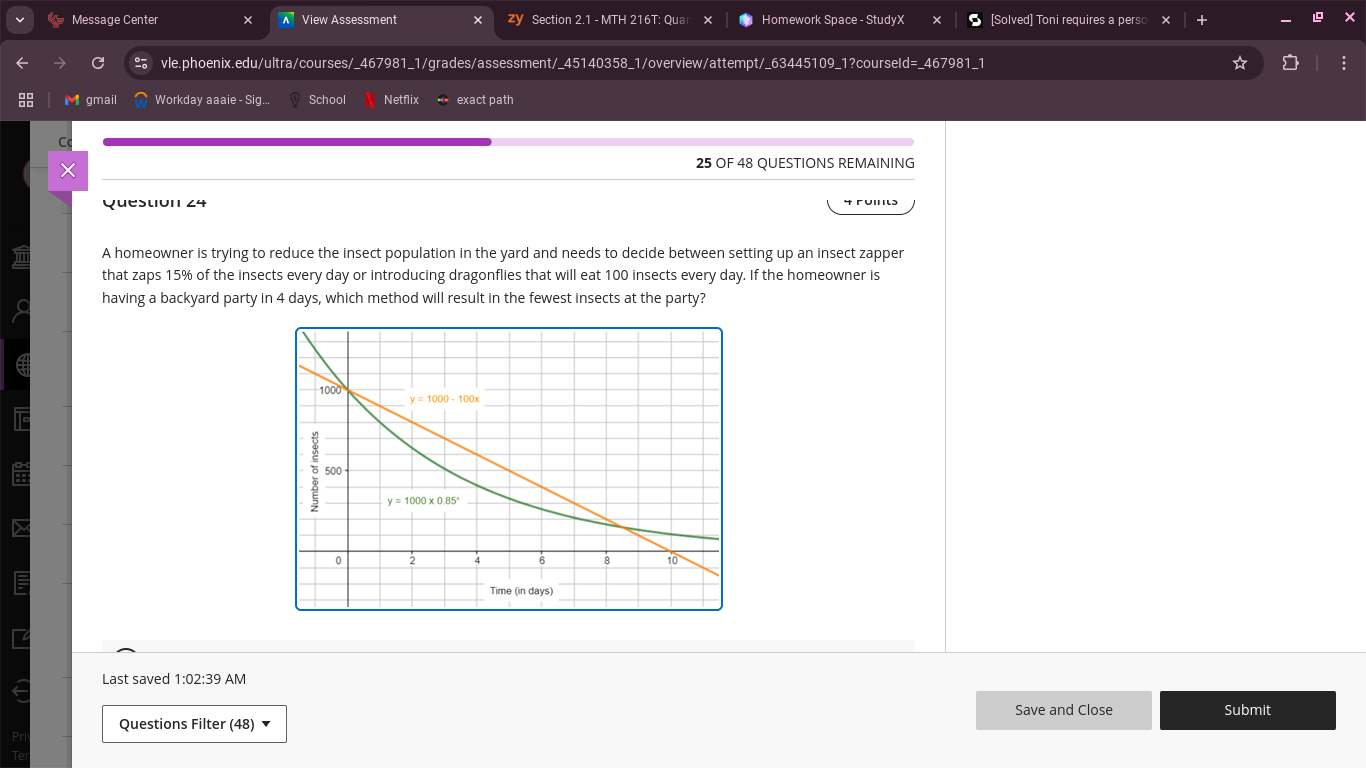Viewport: 1366px width, 768px height.
Task: Minimize the Chrome window
Action: (1286, 20)
